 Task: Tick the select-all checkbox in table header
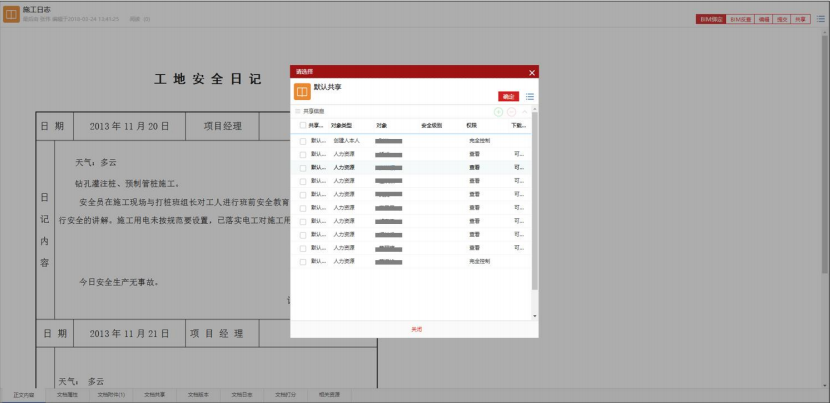(x=303, y=126)
